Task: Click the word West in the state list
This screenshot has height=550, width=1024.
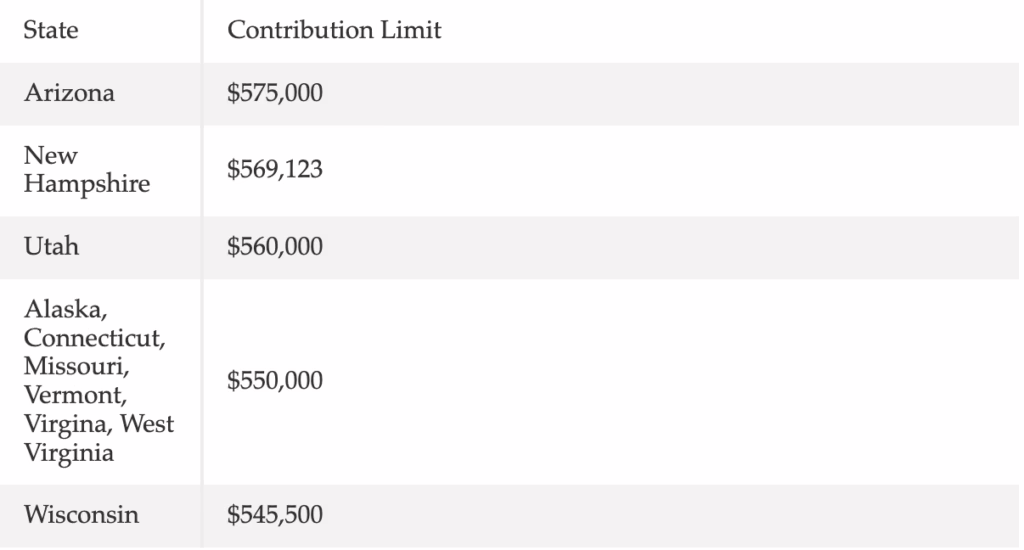Action: click(147, 424)
